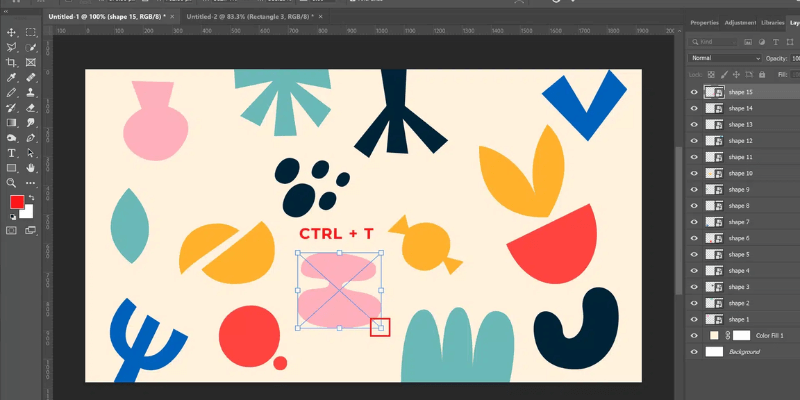Click the bottom-right transform handle on canvas
Viewport: 800px width, 400px height.
(379, 326)
